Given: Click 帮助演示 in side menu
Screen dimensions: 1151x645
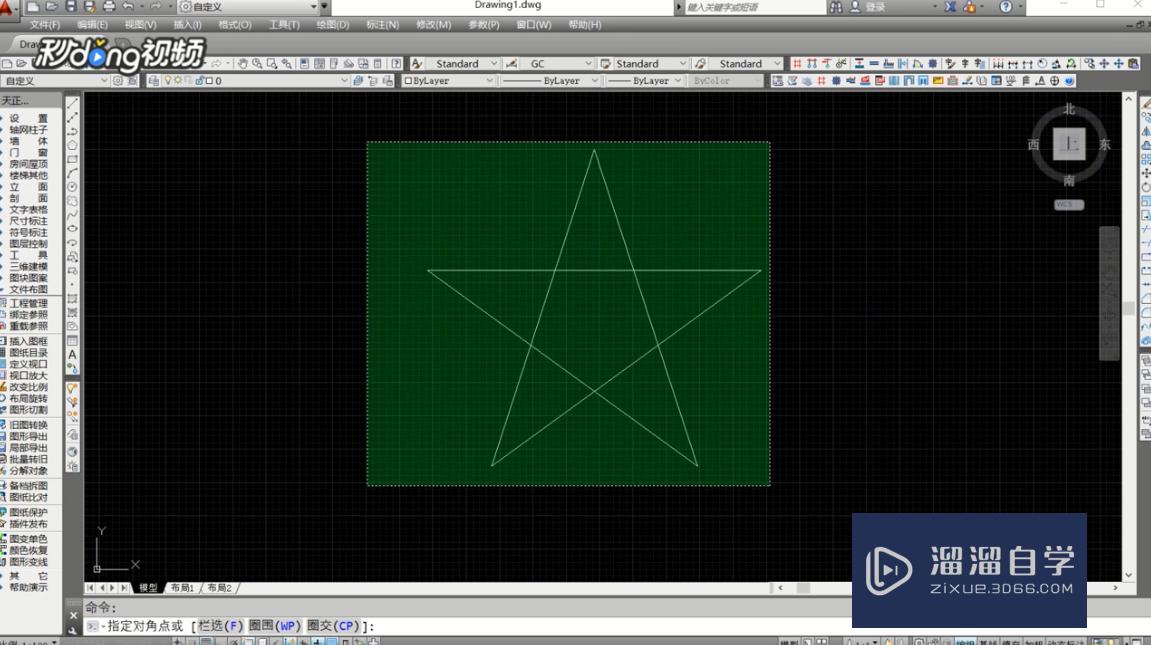Looking at the screenshot, I should pos(29,588).
